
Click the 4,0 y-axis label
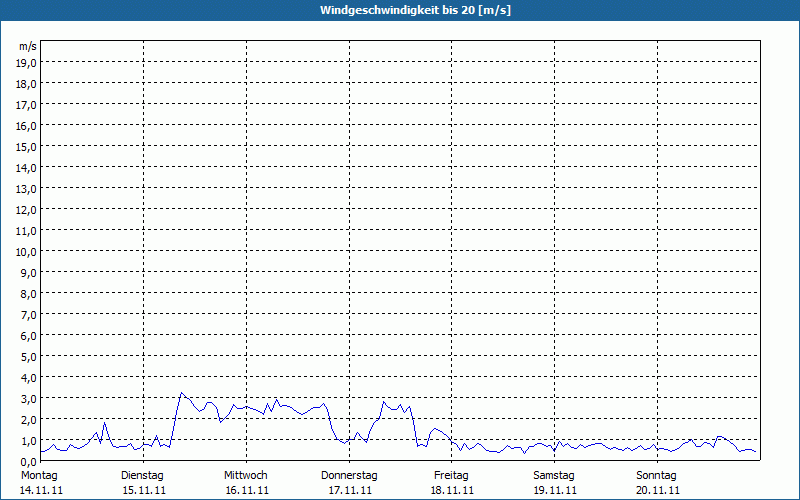click(29, 378)
